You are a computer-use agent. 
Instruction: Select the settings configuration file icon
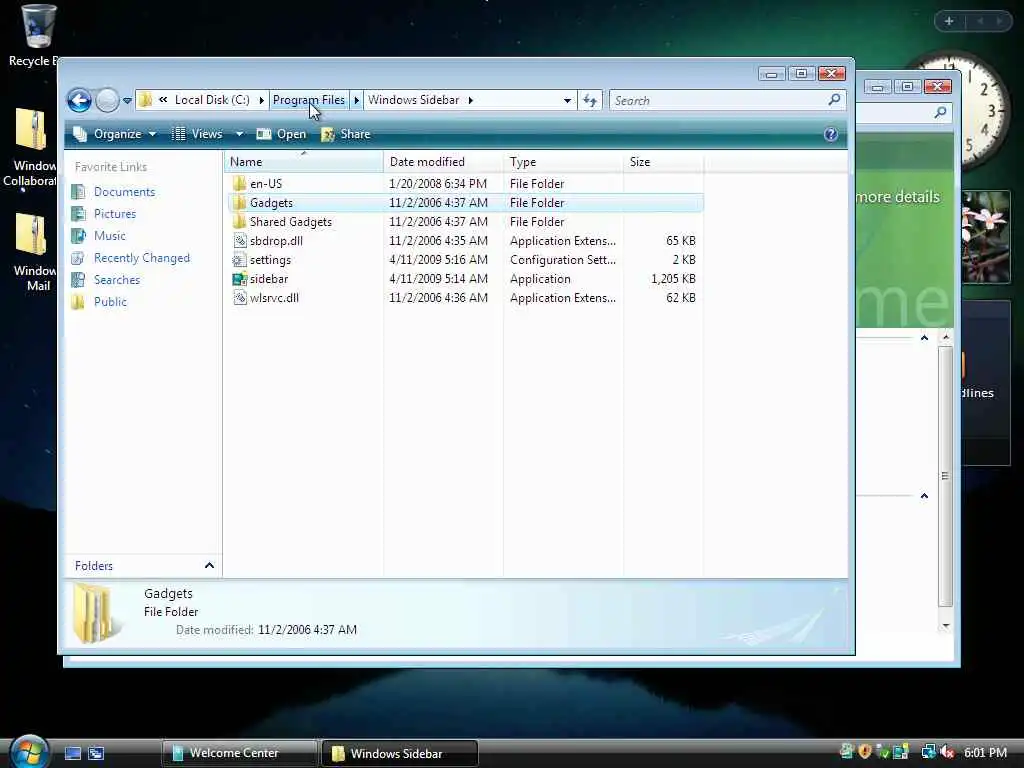[x=240, y=259]
